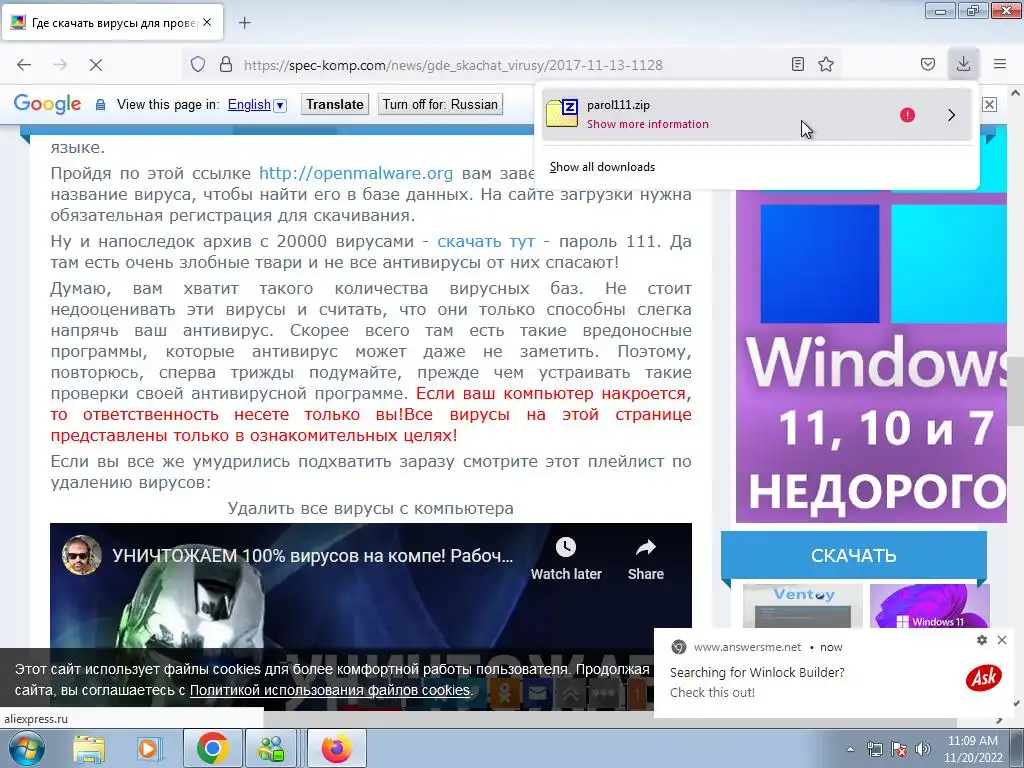Show all downloads
This screenshot has width=1024, height=768.
click(x=602, y=167)
